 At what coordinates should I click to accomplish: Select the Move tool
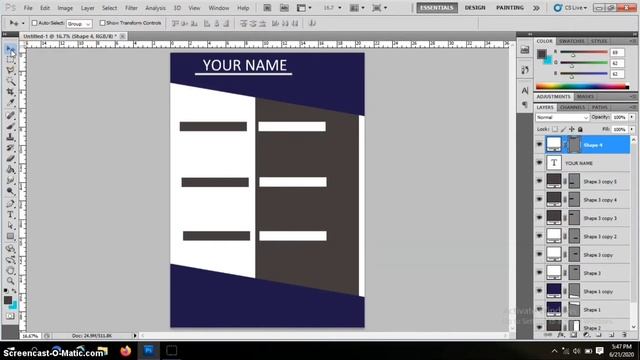[x=10, y=50]
